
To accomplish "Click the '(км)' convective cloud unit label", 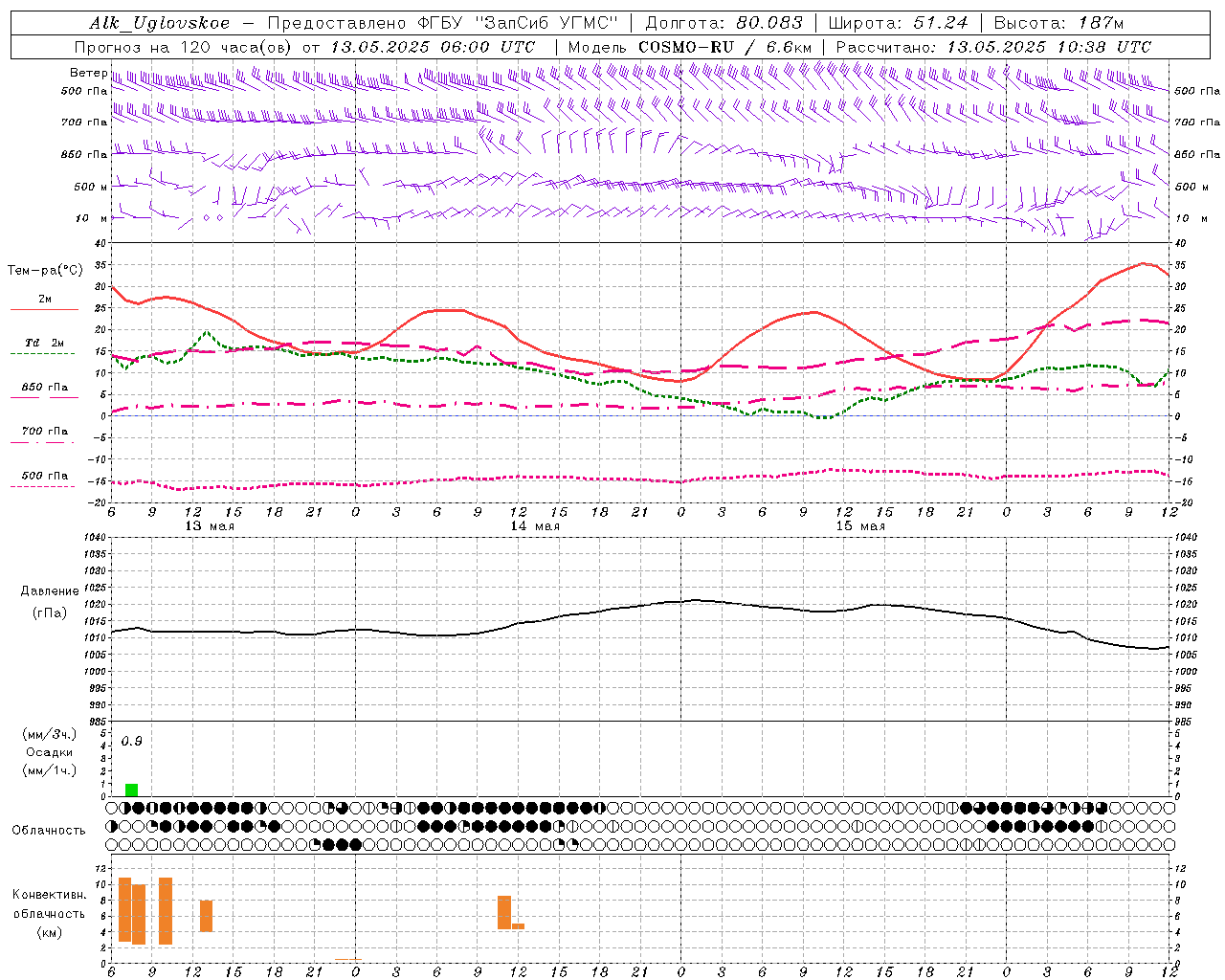I will (x=50, y=933).
